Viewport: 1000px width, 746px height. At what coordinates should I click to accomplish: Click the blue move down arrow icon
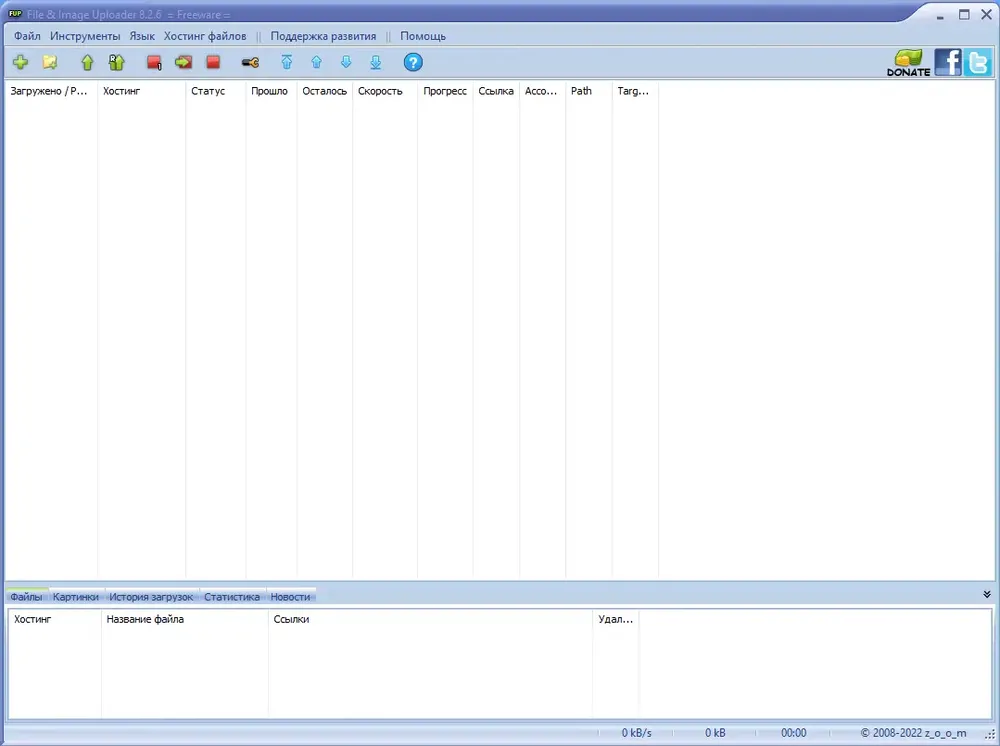click(346, 62)
